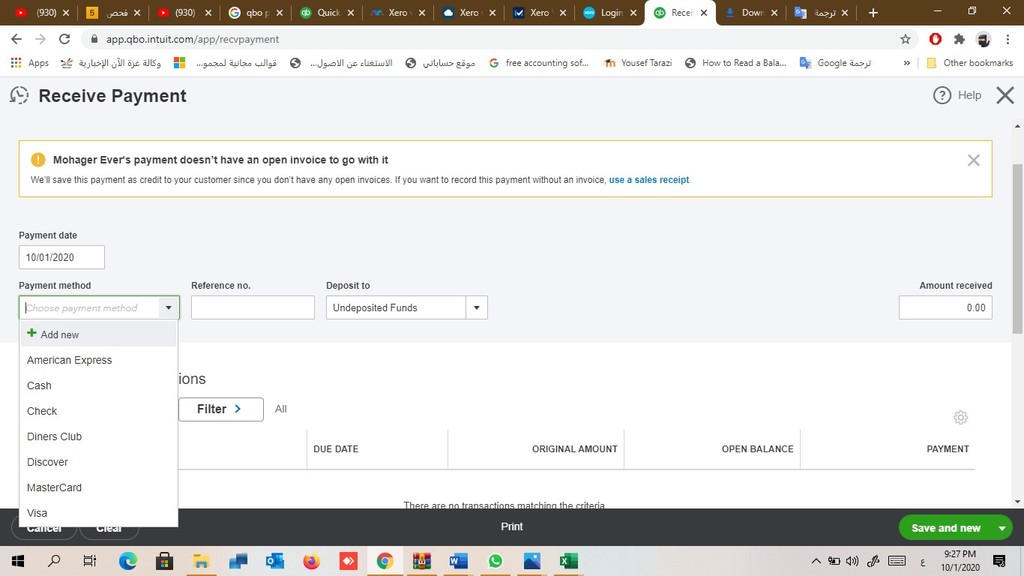Open Excel from the taskbar
The image size is (1024, 576).
pos(569,561)
